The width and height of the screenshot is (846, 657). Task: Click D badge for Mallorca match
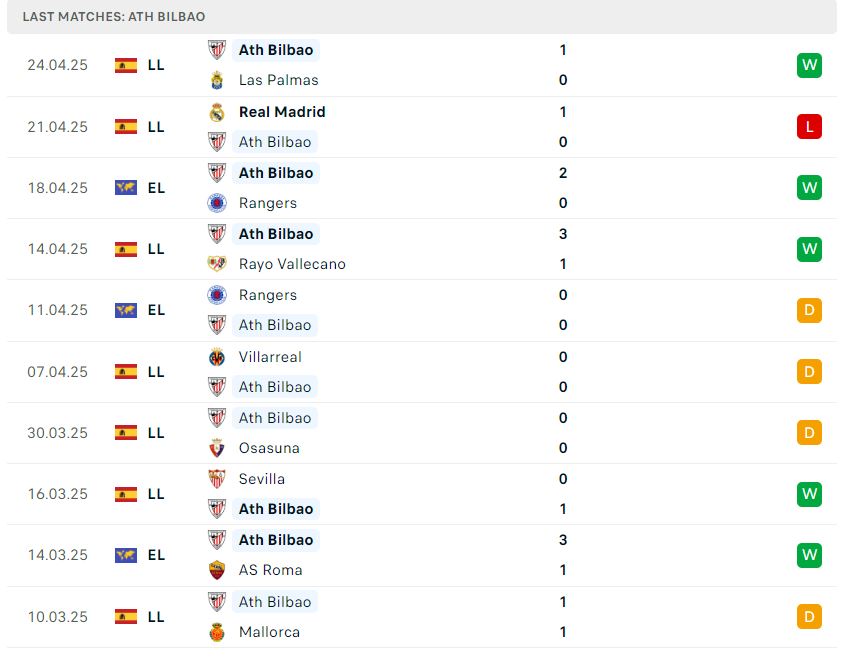click(x=809, y=617)
